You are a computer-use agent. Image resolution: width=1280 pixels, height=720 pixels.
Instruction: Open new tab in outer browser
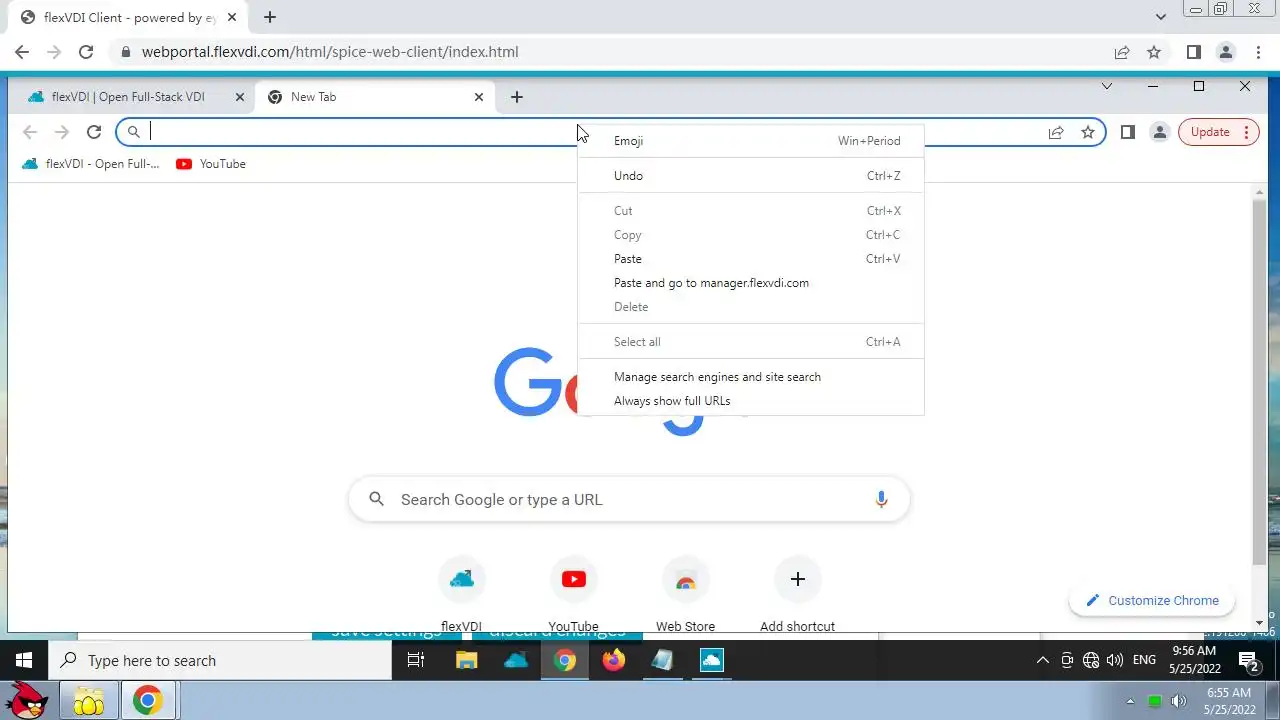click(x=270, y=17)
